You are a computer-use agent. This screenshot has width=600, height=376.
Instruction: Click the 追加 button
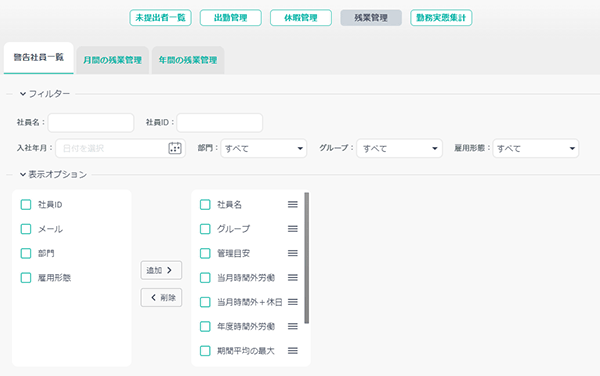coord(161,270)
